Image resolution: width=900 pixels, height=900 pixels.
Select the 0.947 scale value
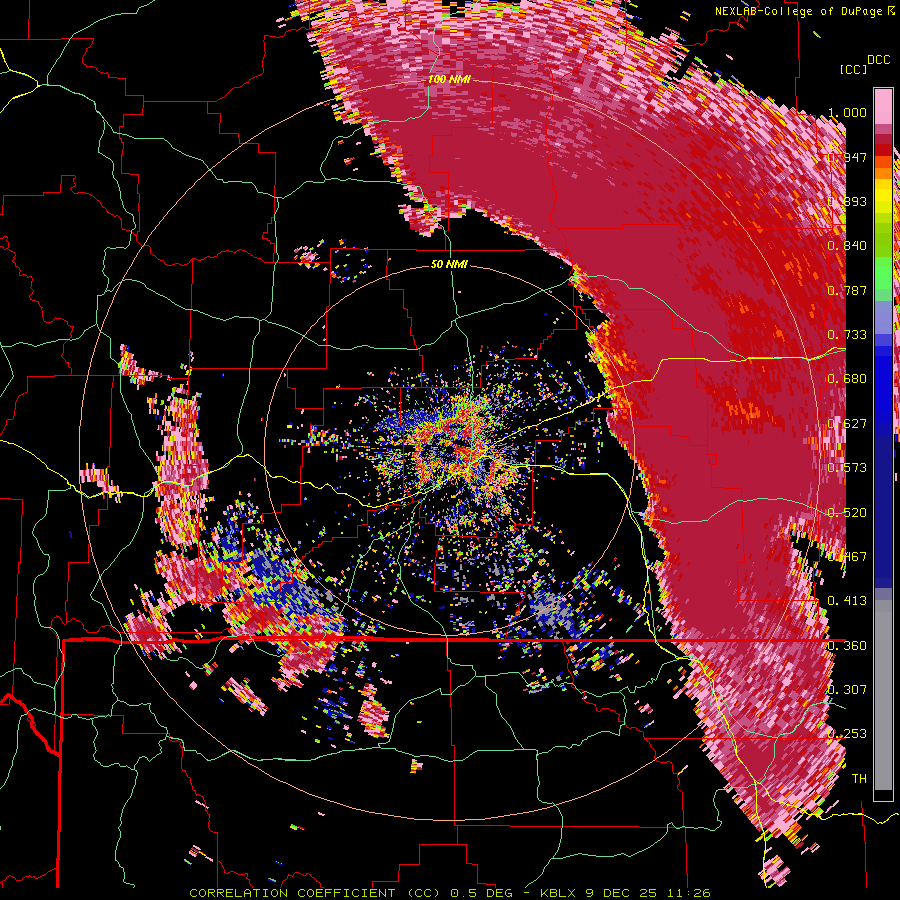[x=847, y=157]
